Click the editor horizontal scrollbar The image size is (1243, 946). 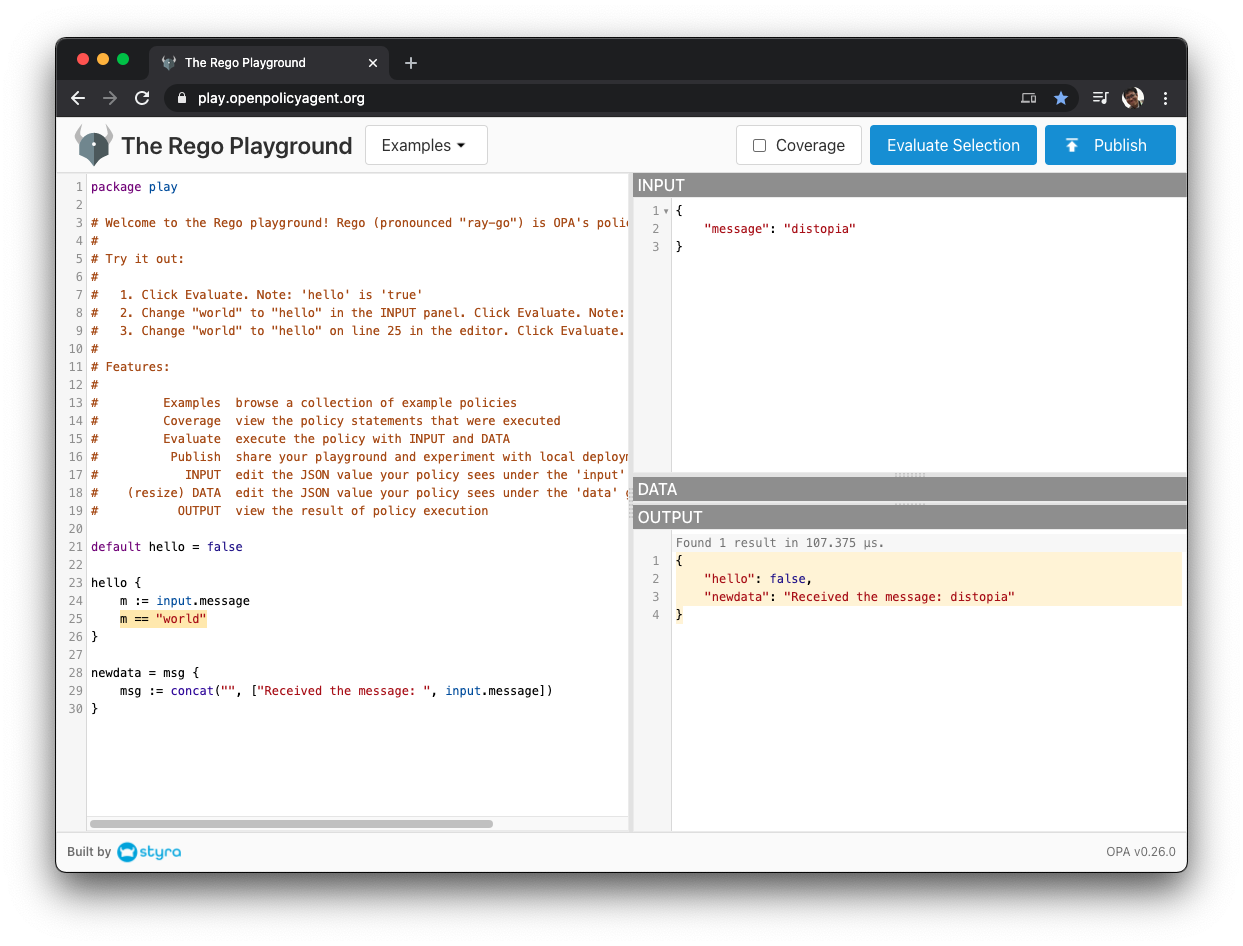[291, 824]
